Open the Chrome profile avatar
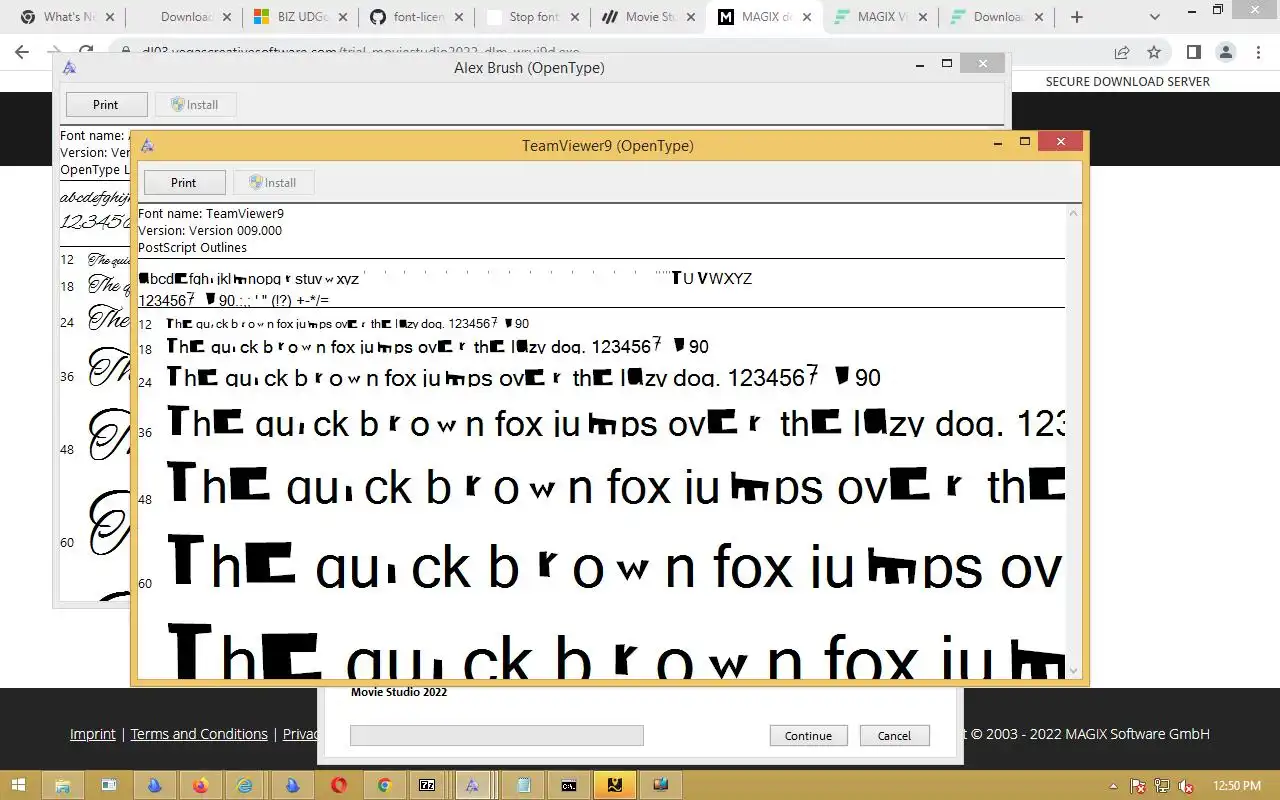This screenshot has height=800, width=1280. [1225, 52]
